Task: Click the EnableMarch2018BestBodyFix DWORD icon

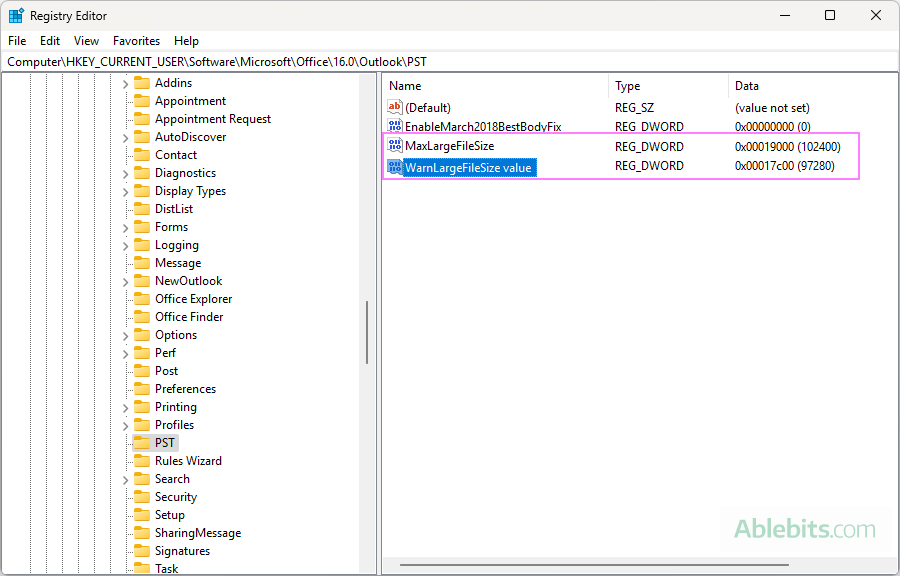Action: 395,126
